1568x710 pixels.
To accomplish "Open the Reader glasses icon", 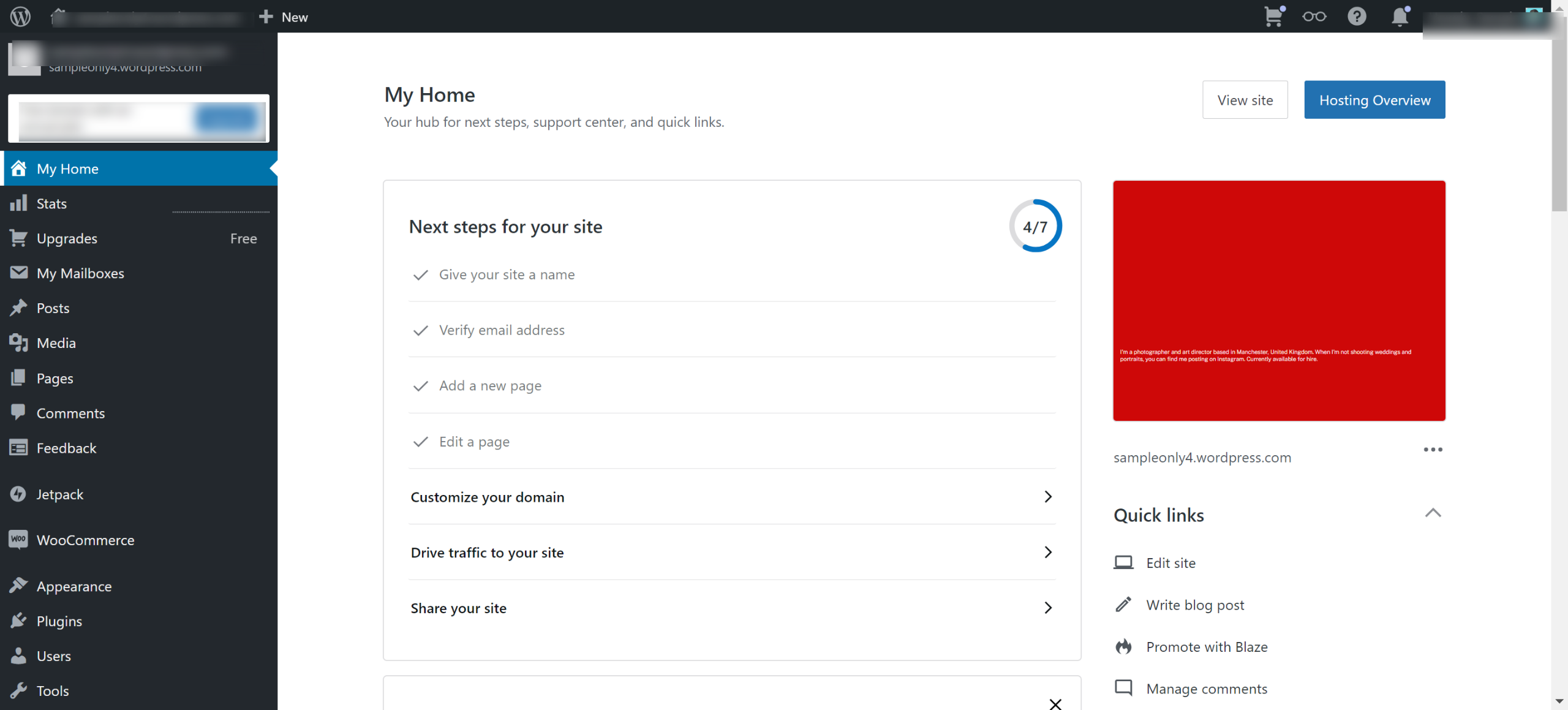I will pos(1314,17).
